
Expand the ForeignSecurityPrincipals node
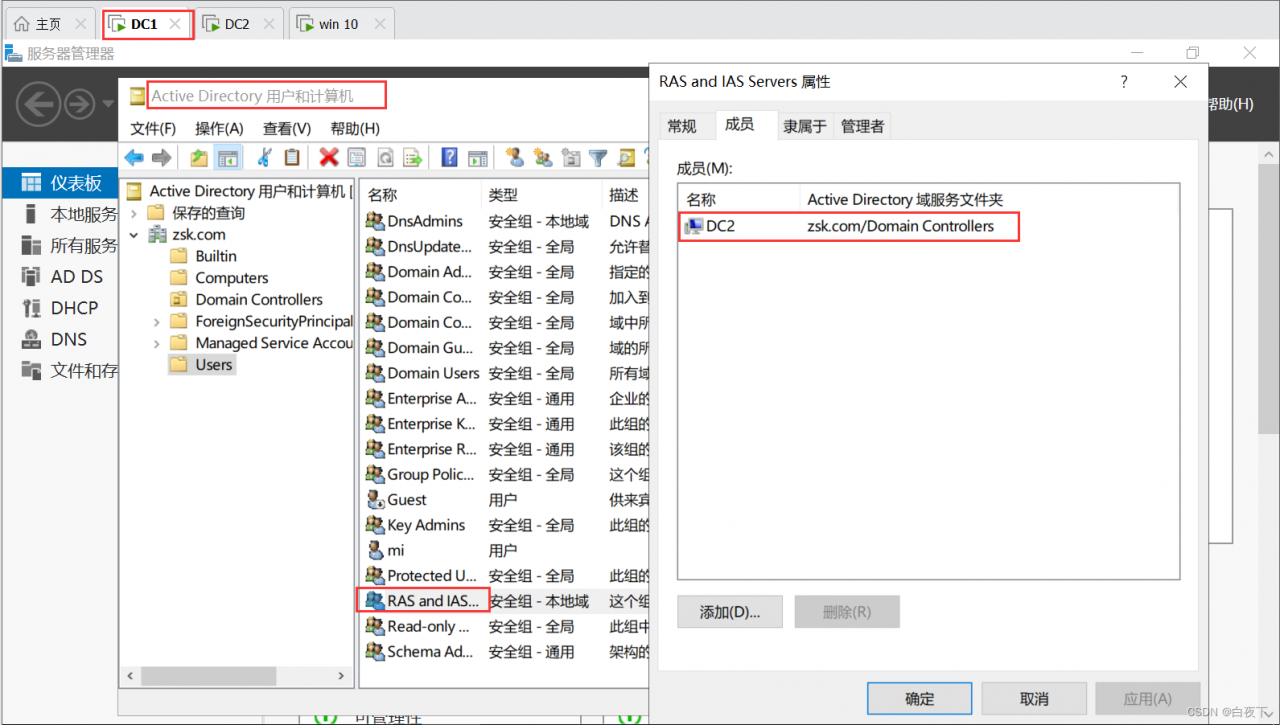click(157, 322)
